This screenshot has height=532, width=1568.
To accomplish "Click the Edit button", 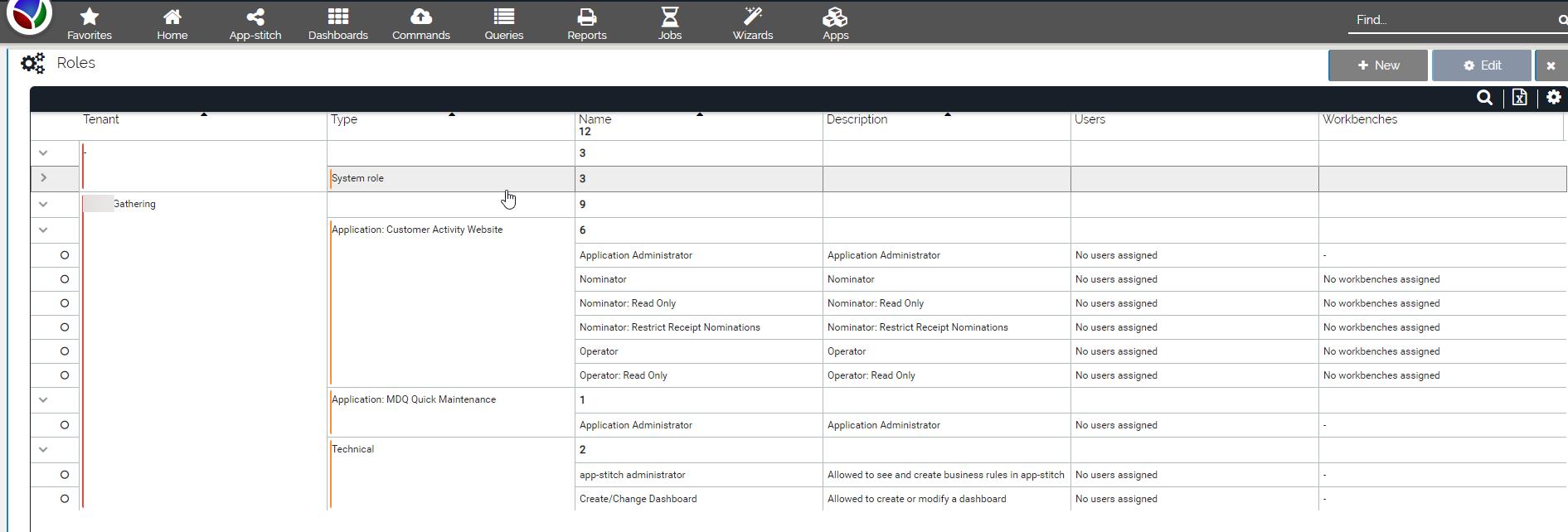I will [x=1481, y=65].
